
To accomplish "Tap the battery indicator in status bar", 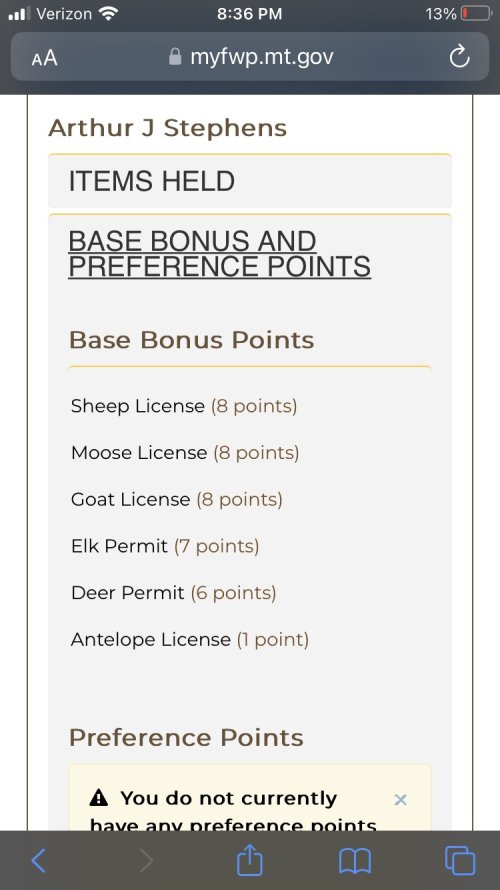I will coord(477,13).
